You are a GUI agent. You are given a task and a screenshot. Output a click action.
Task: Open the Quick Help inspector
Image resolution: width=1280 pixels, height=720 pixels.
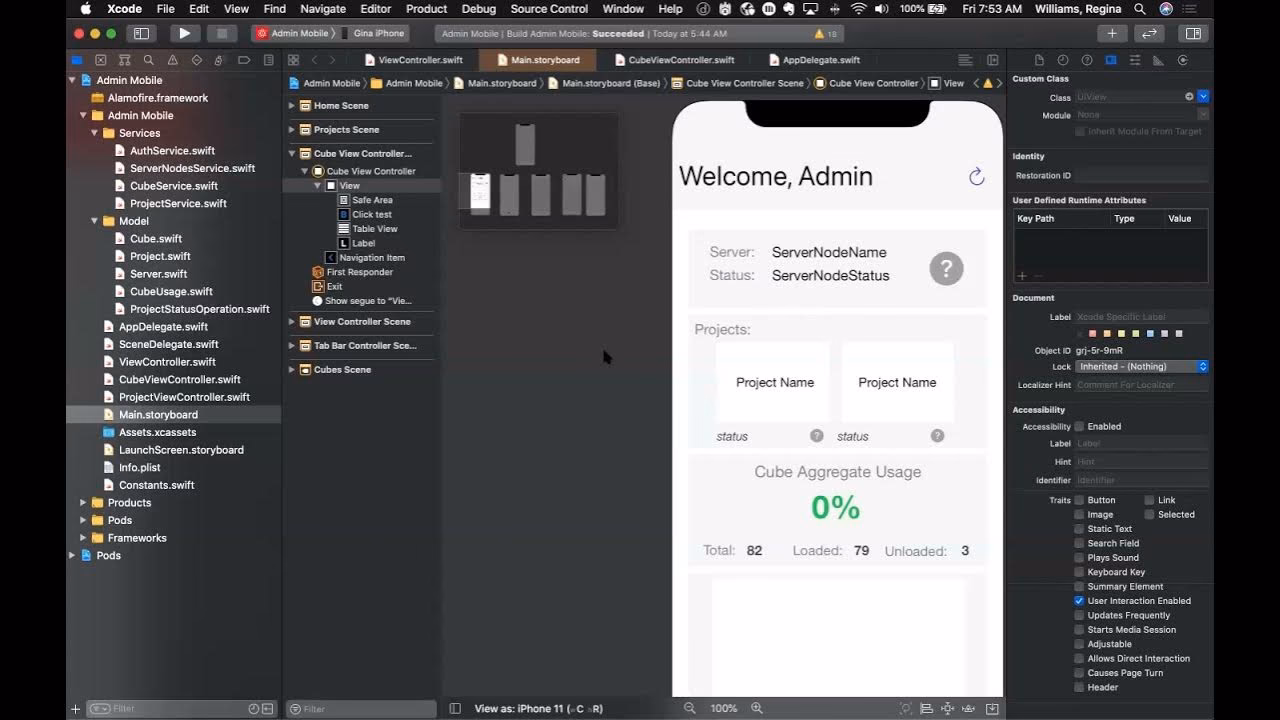1087,60
